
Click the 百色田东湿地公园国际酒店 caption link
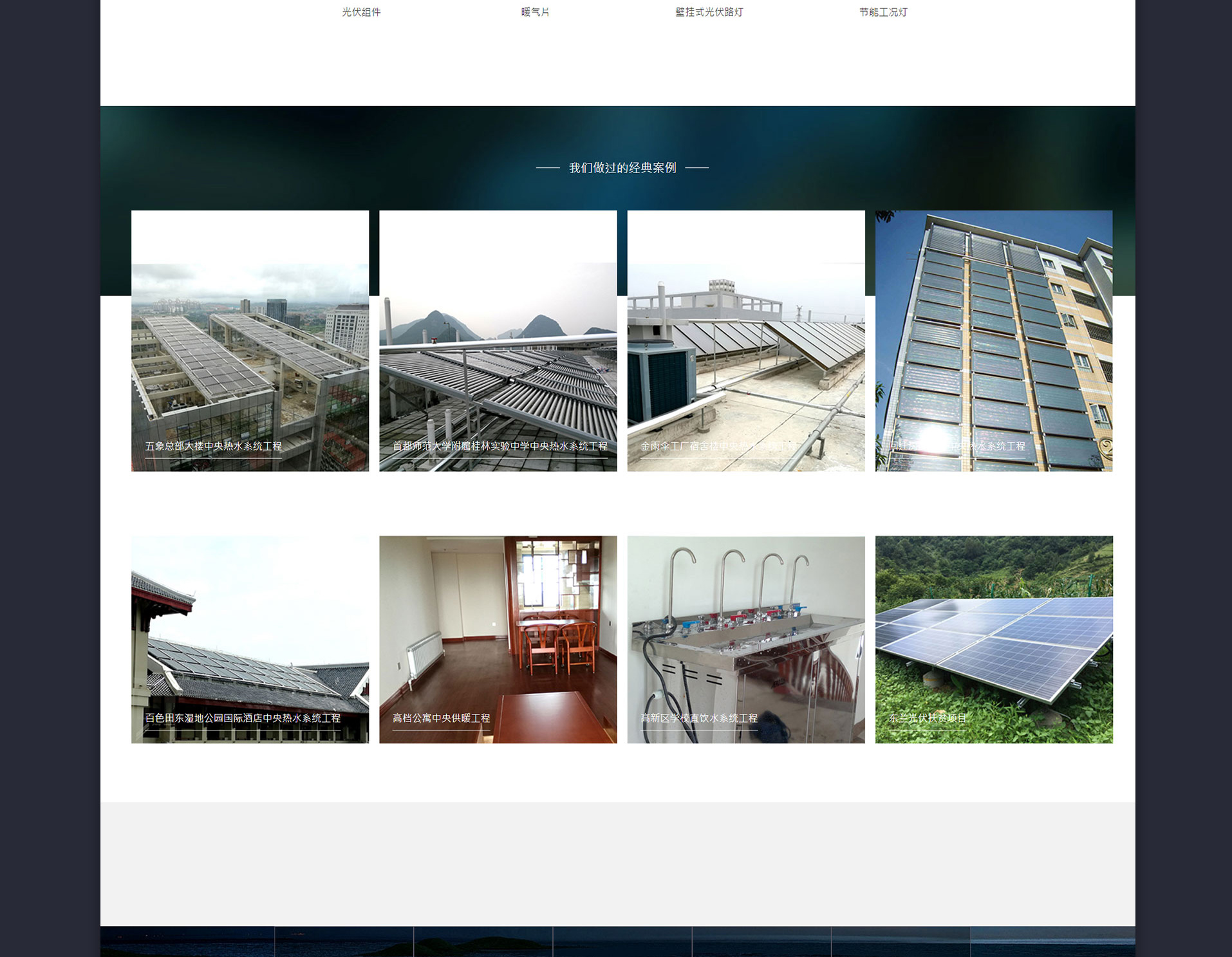tap(243, 718)
